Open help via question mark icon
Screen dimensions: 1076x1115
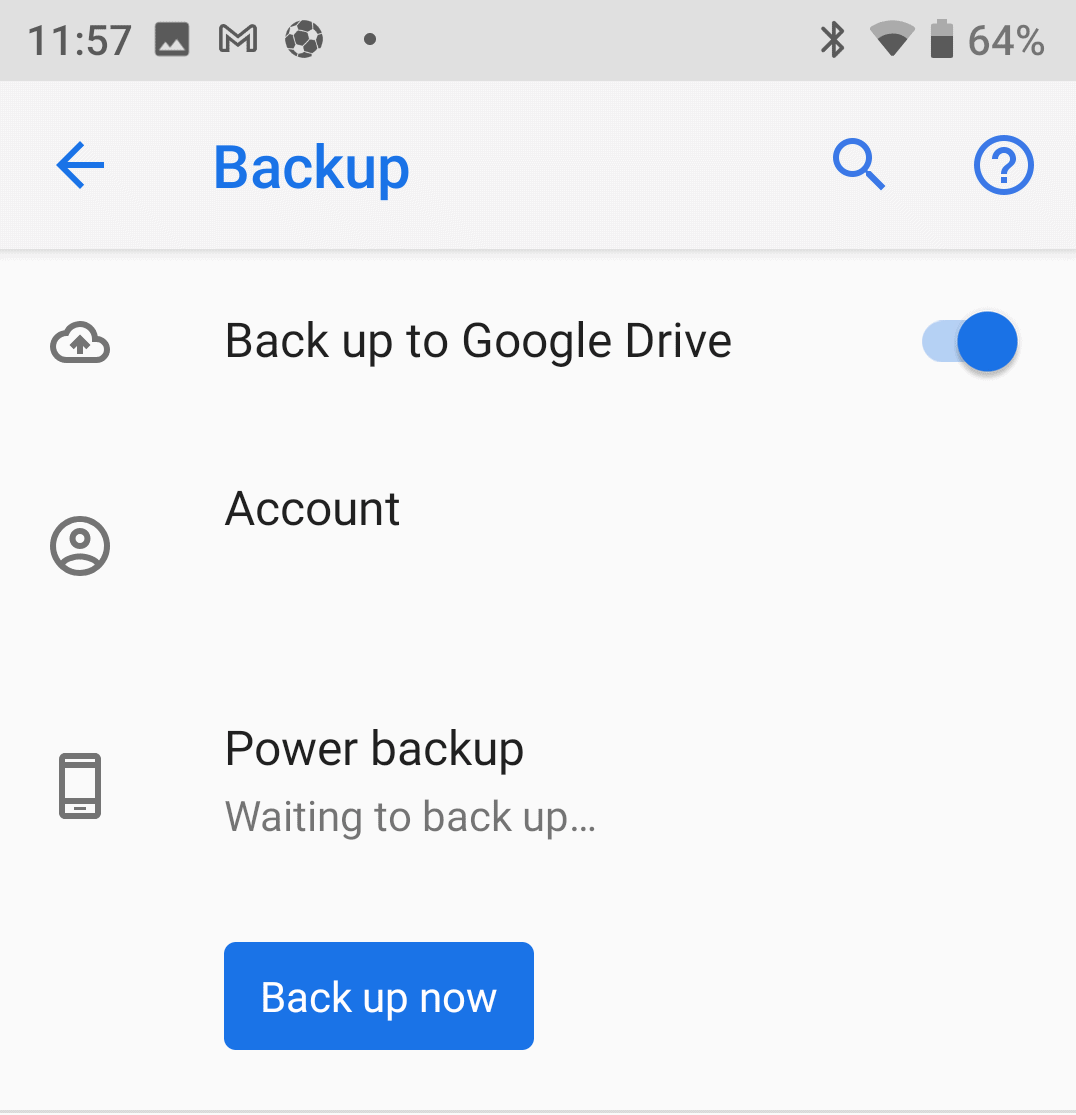click(x=1003, y=165)
